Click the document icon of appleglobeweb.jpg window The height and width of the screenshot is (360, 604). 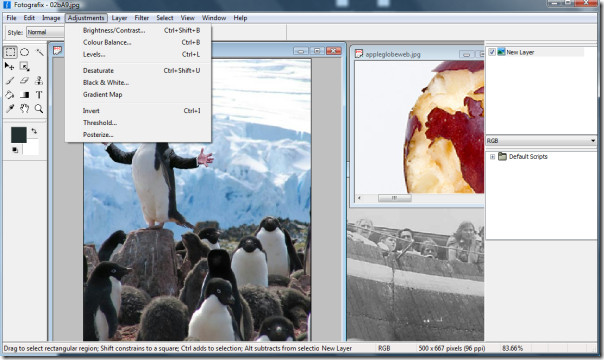coord(359,54)
